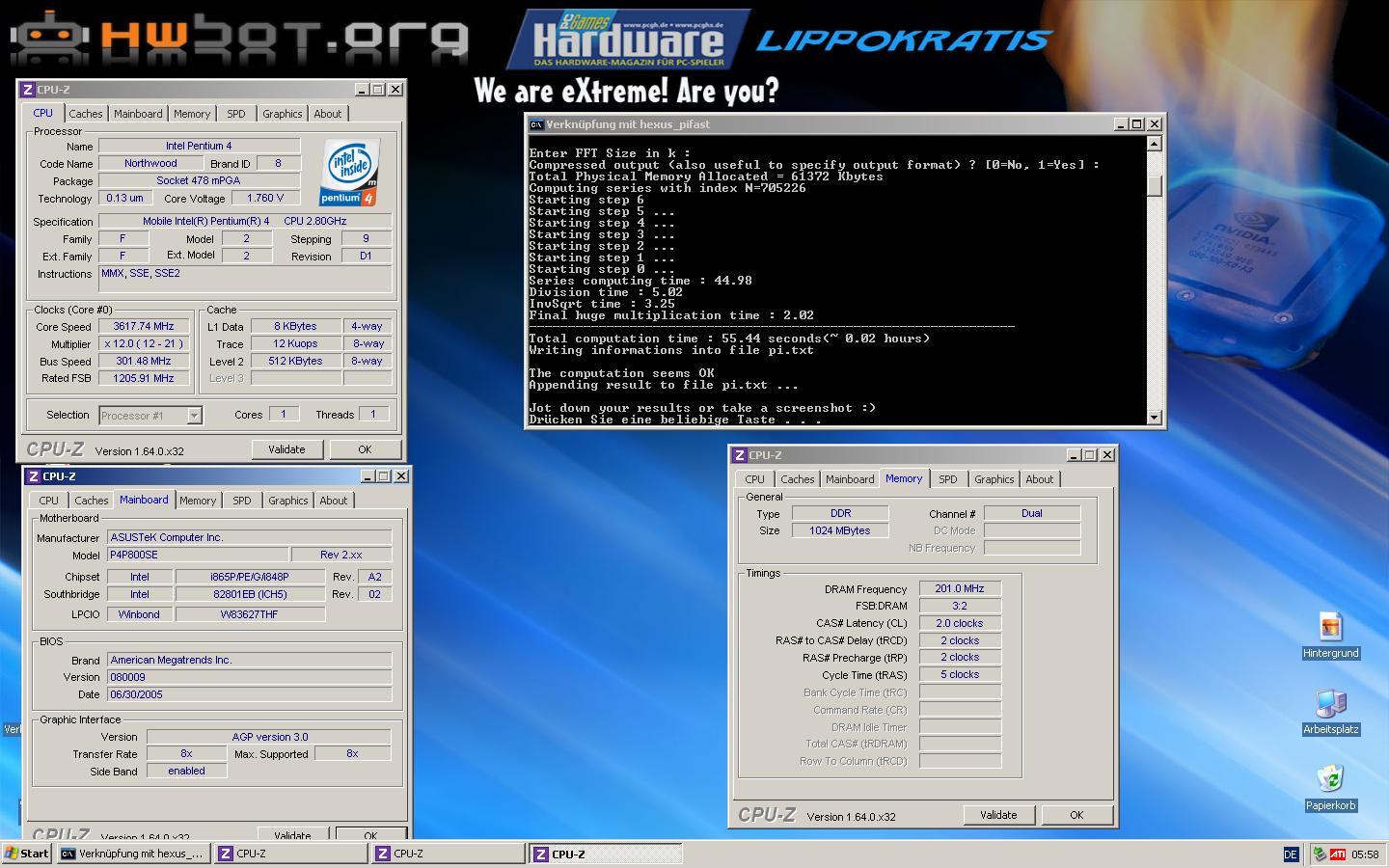Click the console scrollbar up arrow
Viewport: 1389px width, 868px height.
point(1155,144)
